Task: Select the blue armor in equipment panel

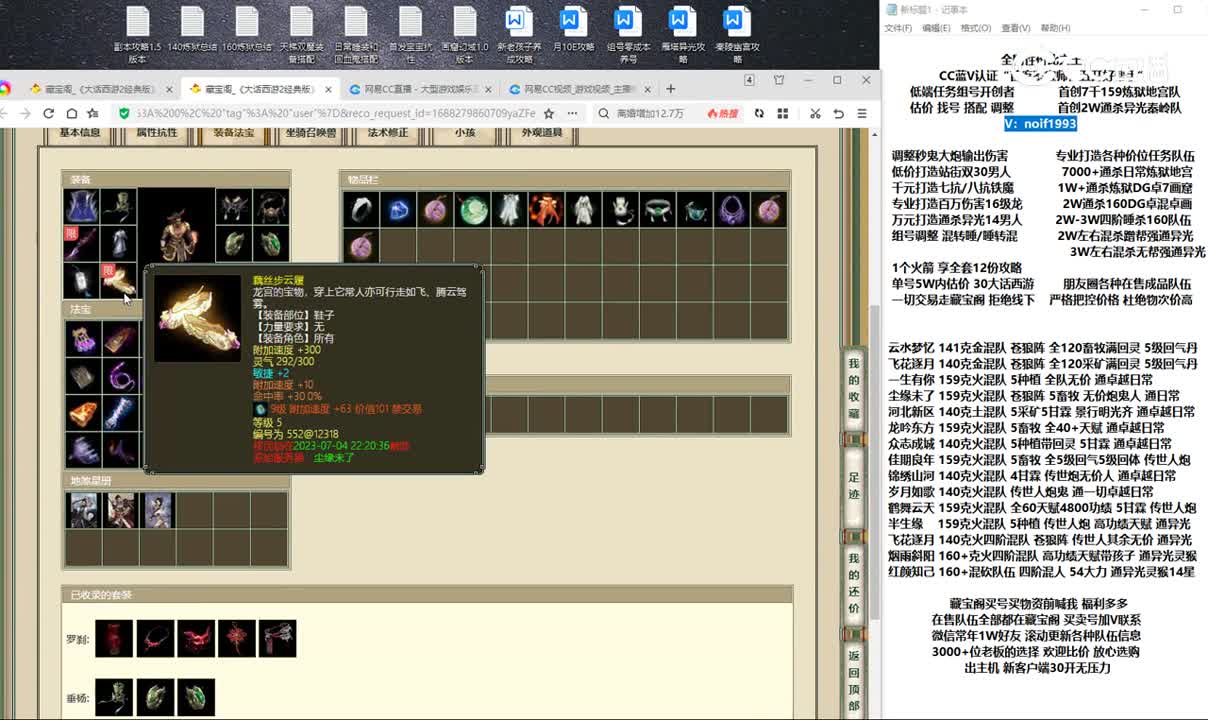Action: click(81, 207)
